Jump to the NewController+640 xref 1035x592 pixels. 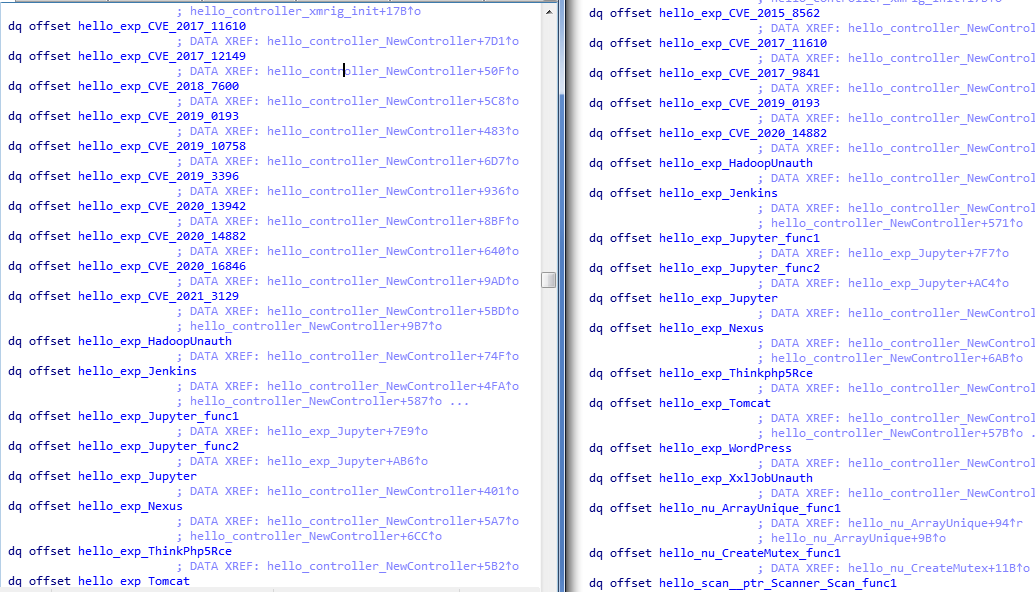click(393, 251)
